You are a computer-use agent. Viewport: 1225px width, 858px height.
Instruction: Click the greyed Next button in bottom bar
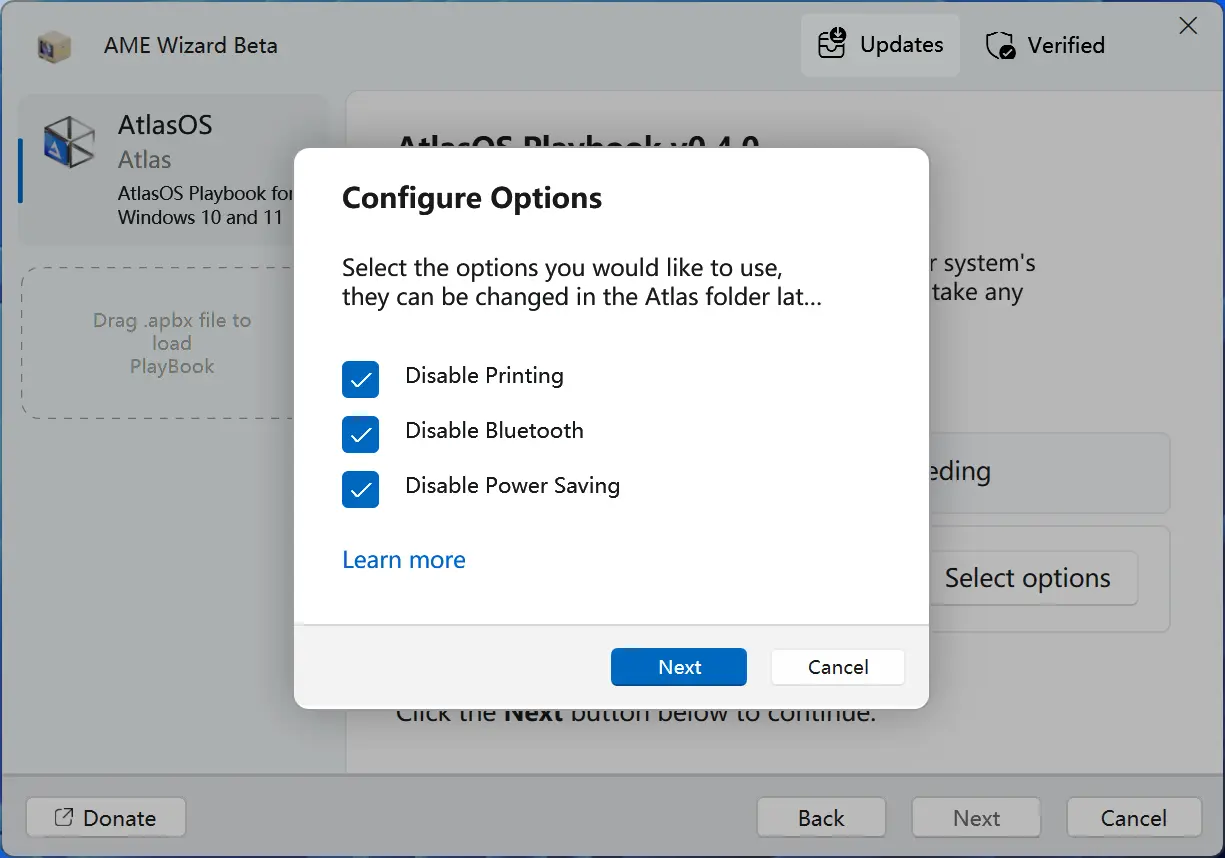tap(976, 818)
